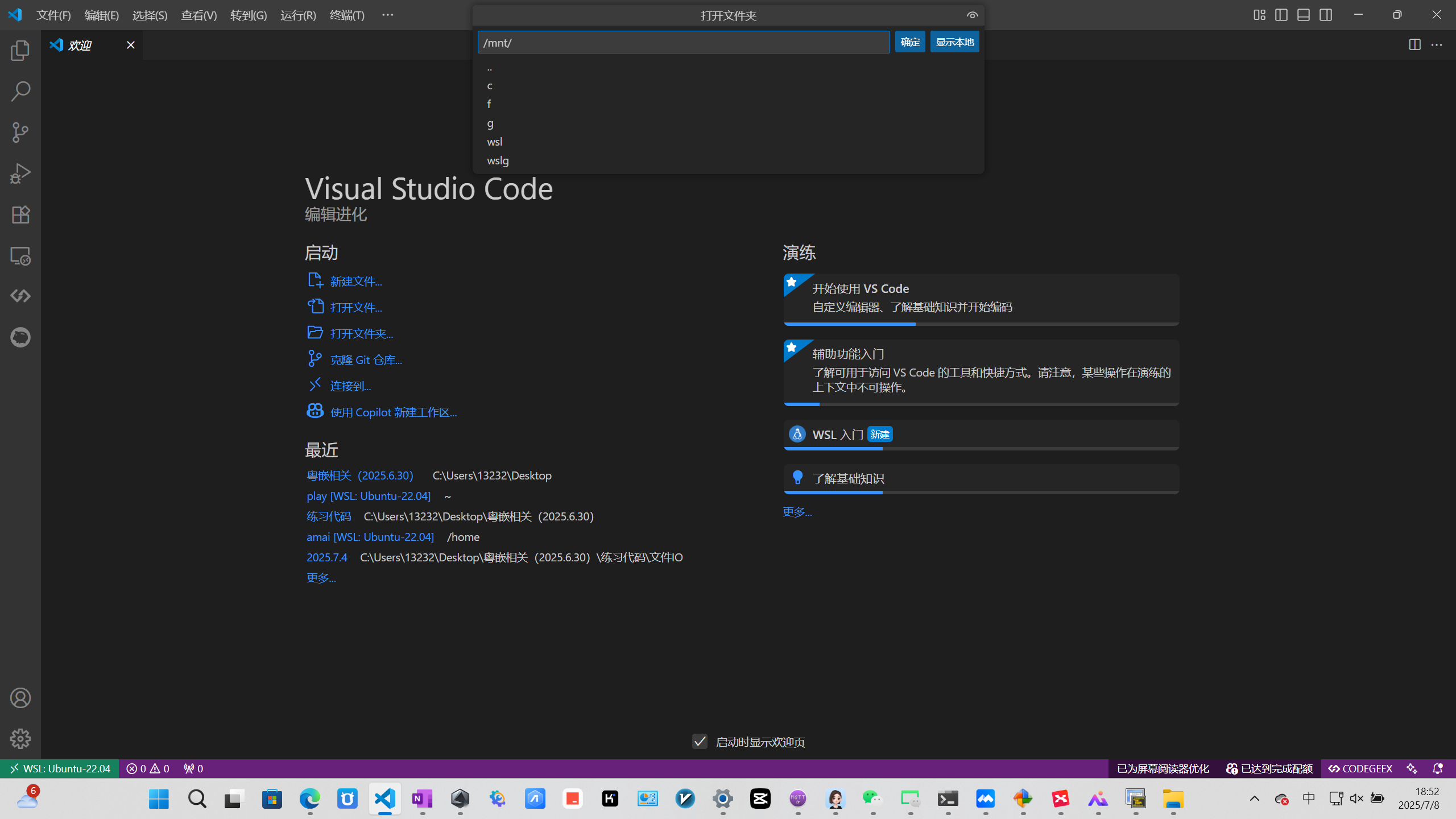Open the 终端(T) menu

tap(347, 15)
